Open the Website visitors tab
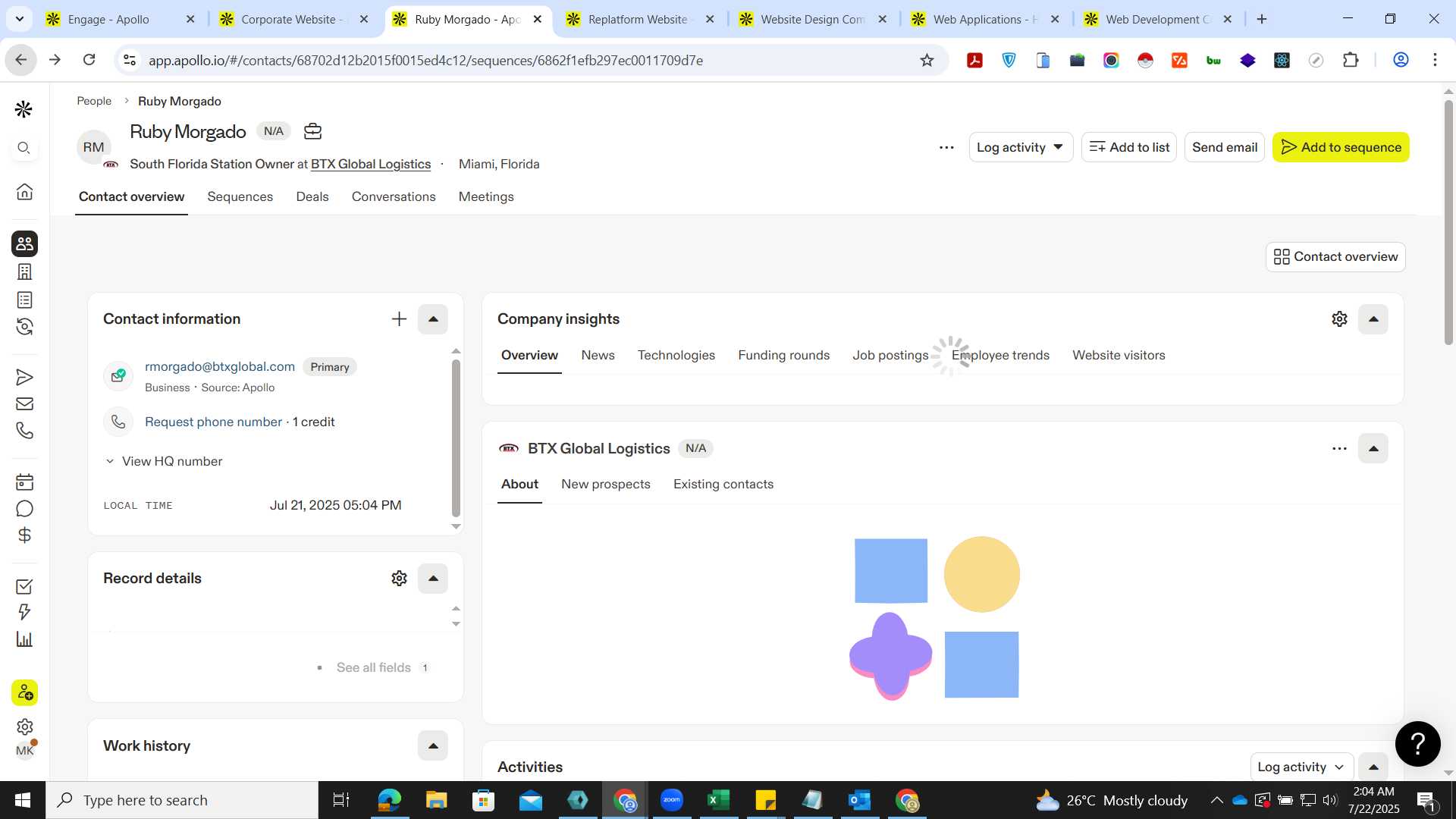The image size is (1456, 819). 1119,355
